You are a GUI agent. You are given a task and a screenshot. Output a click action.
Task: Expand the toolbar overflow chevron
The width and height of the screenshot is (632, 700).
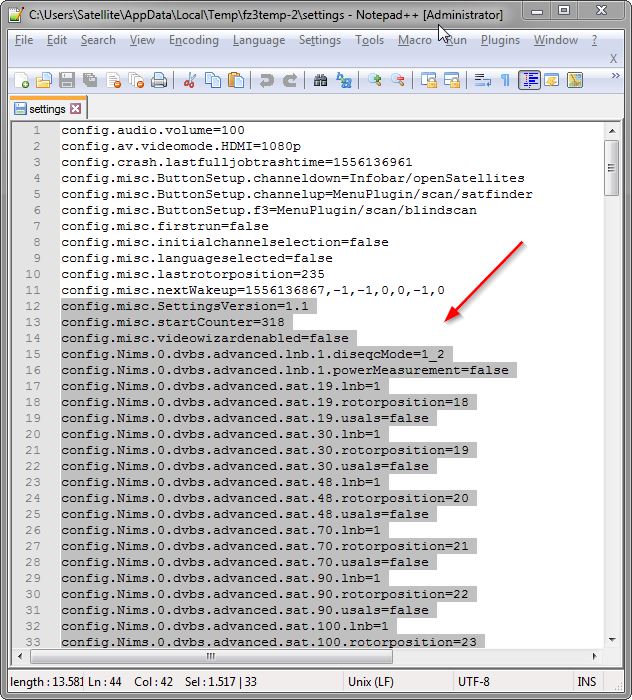coord(615,75)
